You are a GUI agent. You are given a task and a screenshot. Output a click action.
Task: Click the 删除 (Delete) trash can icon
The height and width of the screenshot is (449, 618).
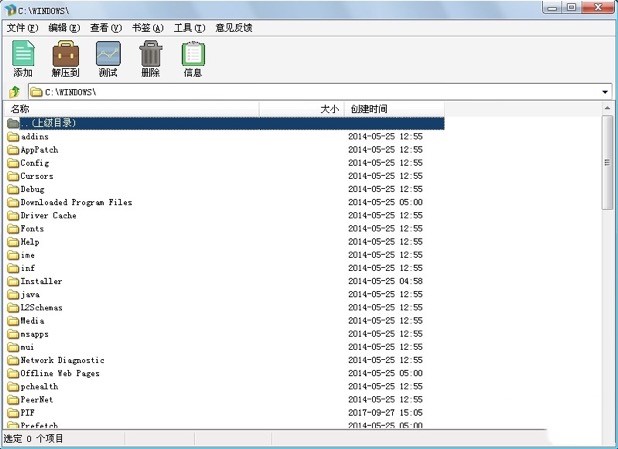(x=150, y=53)
